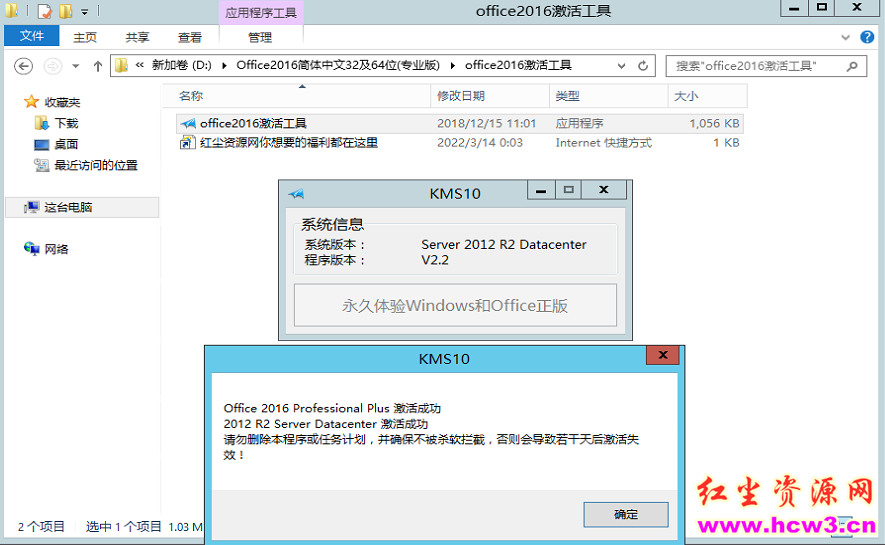Refresh the current folder view

coord(643,66)
